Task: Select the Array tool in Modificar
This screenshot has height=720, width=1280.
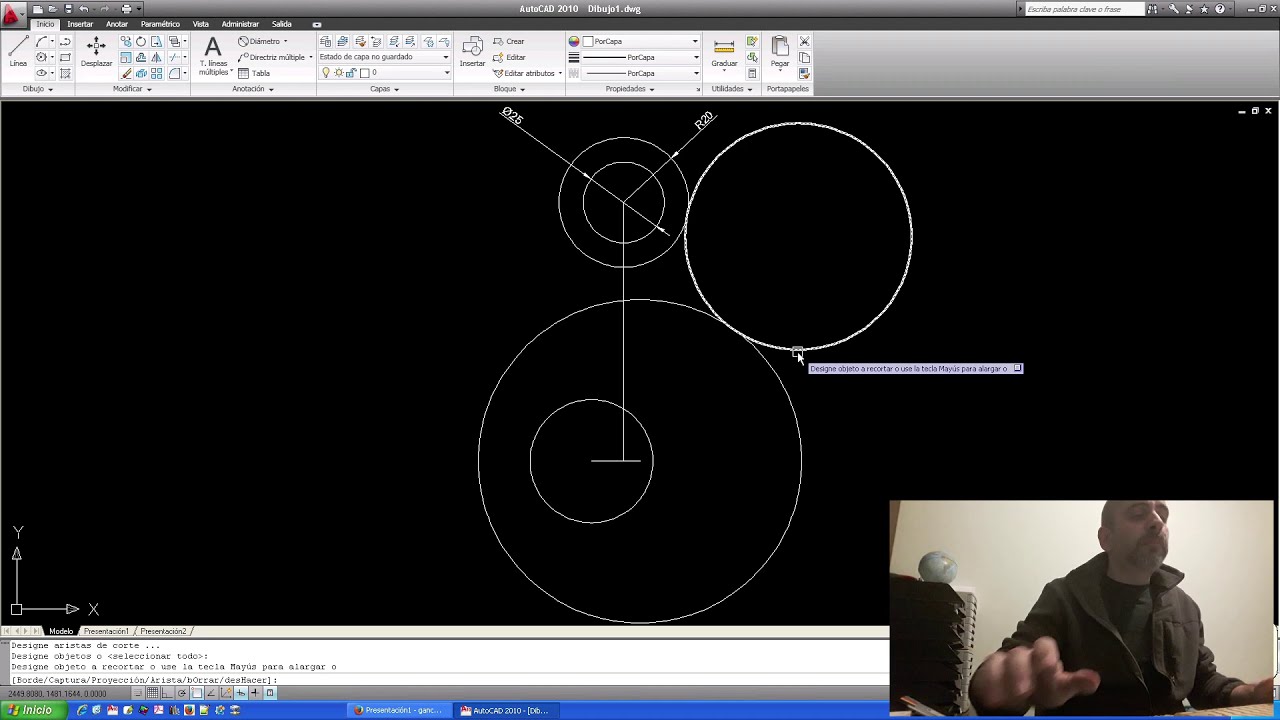Action: [156, 73]
